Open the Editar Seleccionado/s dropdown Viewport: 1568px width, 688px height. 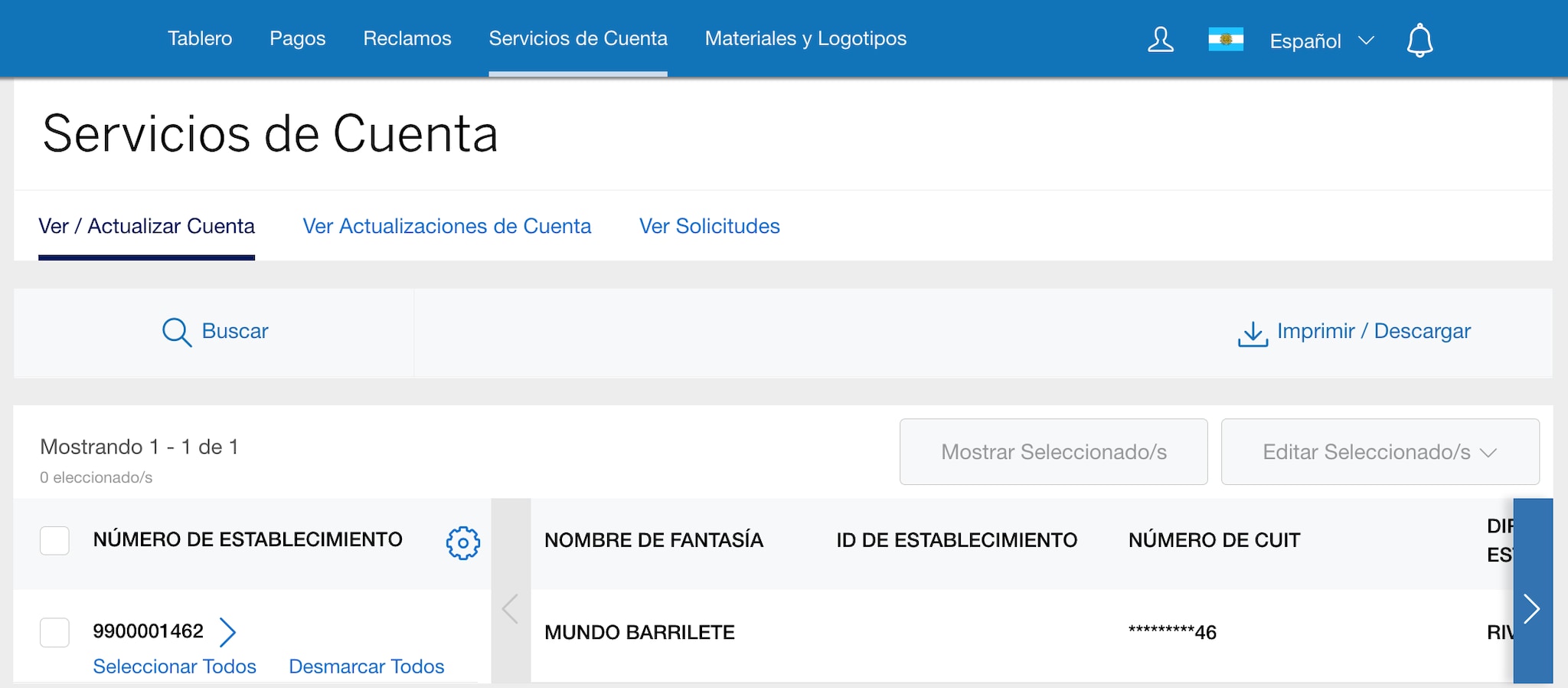(1380, 452)
